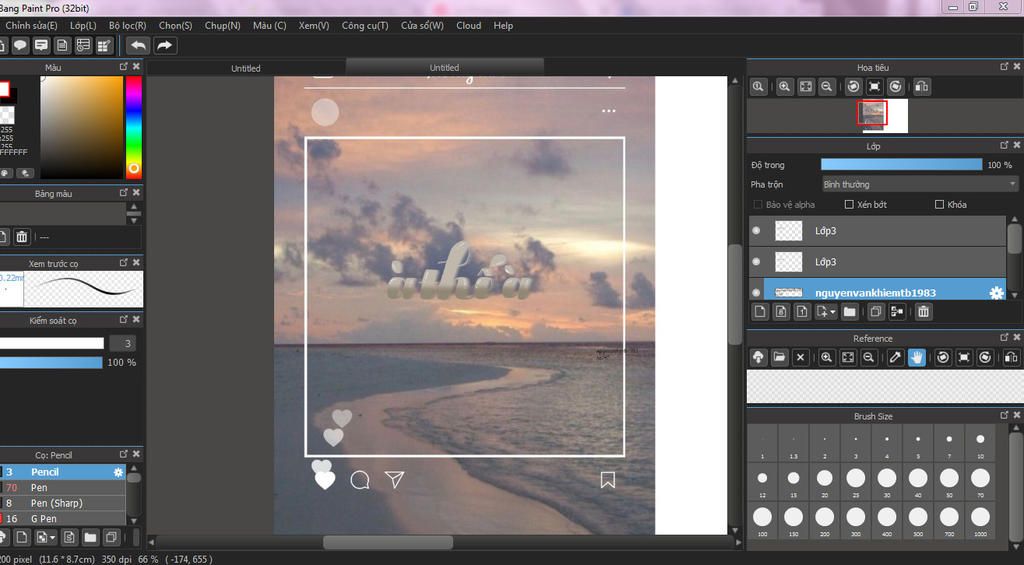Click the brush size value field
Screen dimensions: 1024x565
122,343
